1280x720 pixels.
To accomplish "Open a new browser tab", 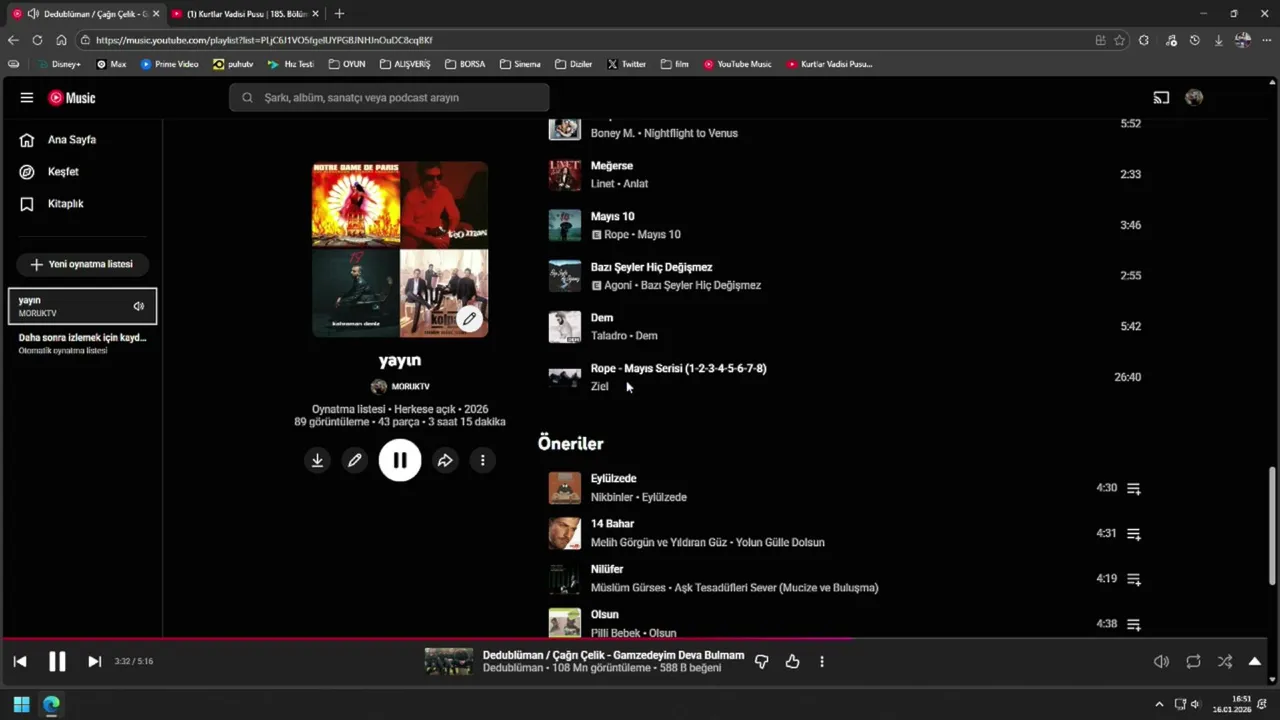I will 339,14.
